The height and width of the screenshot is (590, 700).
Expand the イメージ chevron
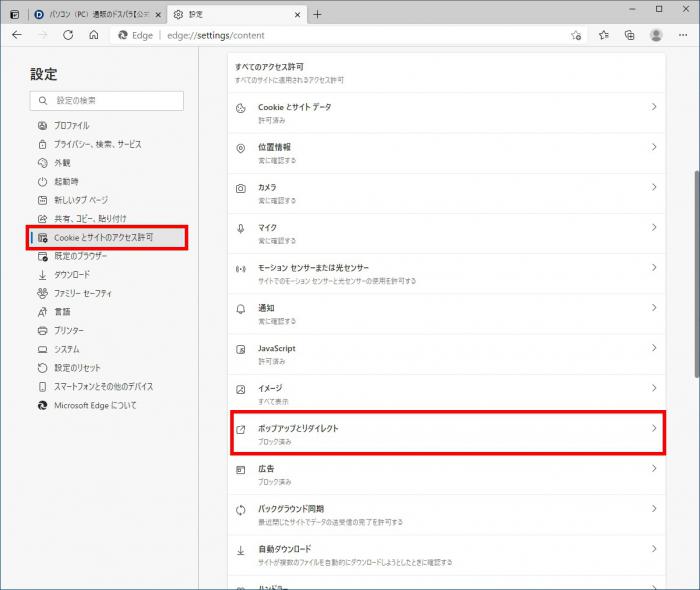tap(654, 388)
